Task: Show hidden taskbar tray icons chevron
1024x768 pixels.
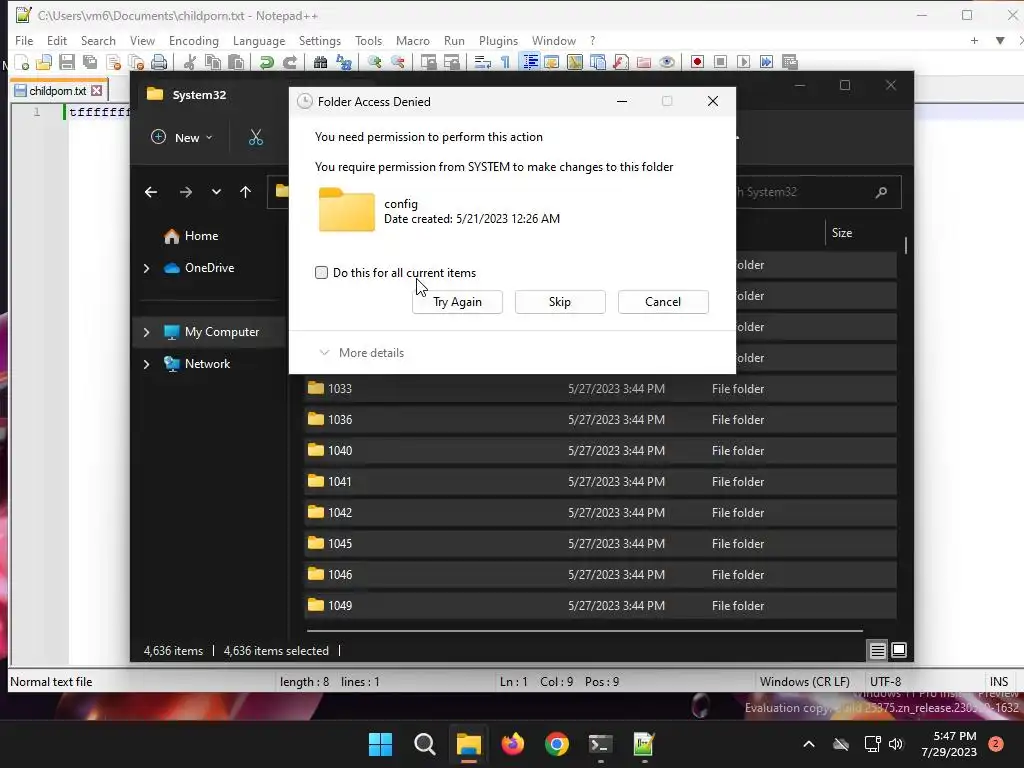Action: pos(808,744)
